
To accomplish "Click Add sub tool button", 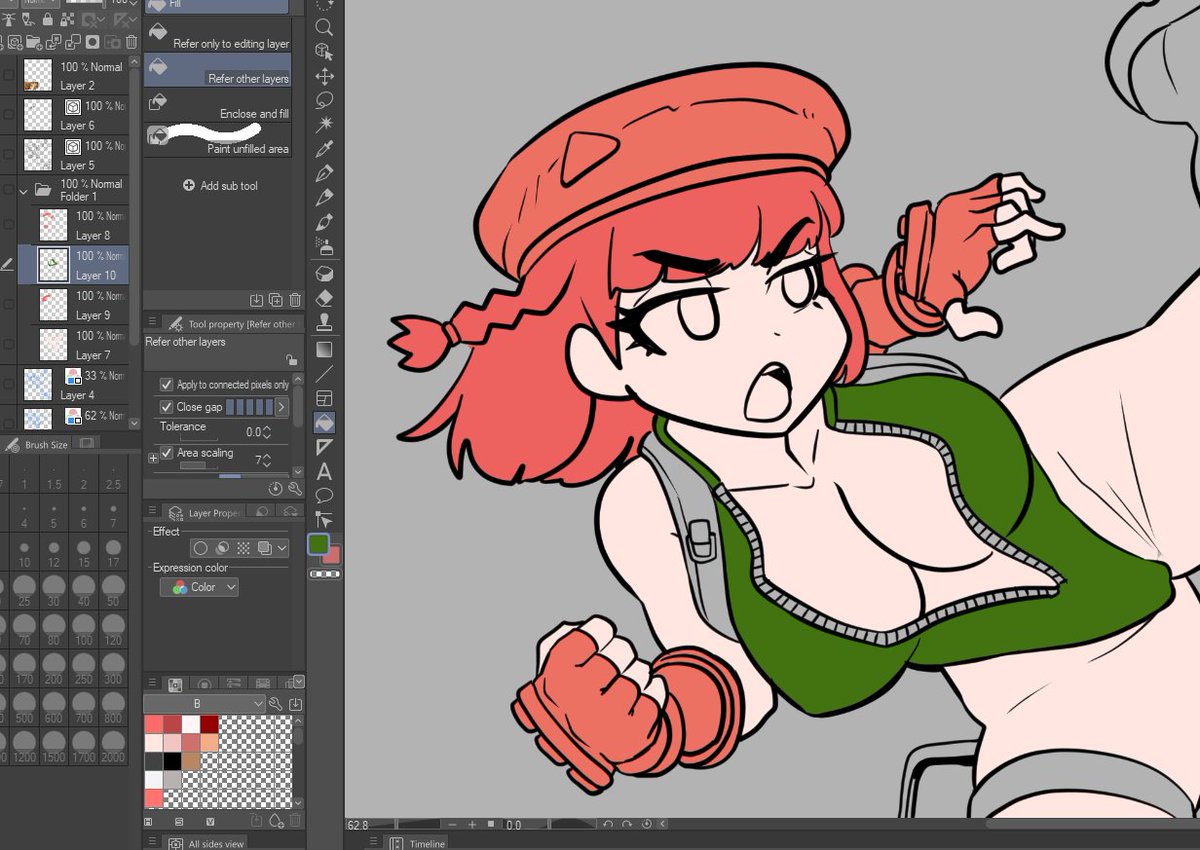I will 220,186.
